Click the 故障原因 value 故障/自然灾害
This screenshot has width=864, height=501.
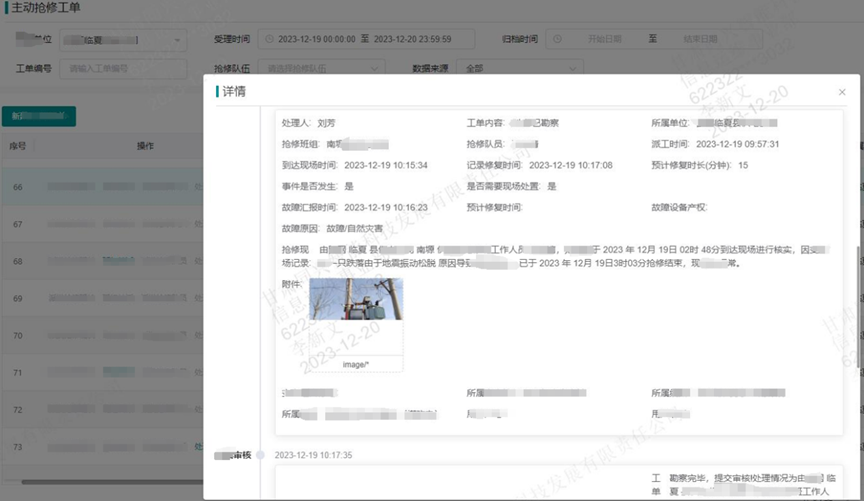pyautogui.click(x=354, y=228)
